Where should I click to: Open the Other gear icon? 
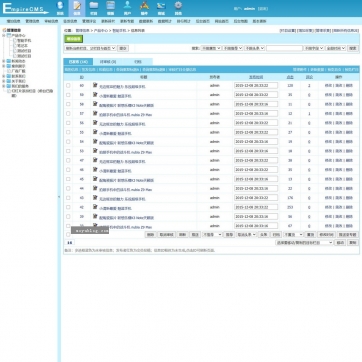tap(178, 8)
